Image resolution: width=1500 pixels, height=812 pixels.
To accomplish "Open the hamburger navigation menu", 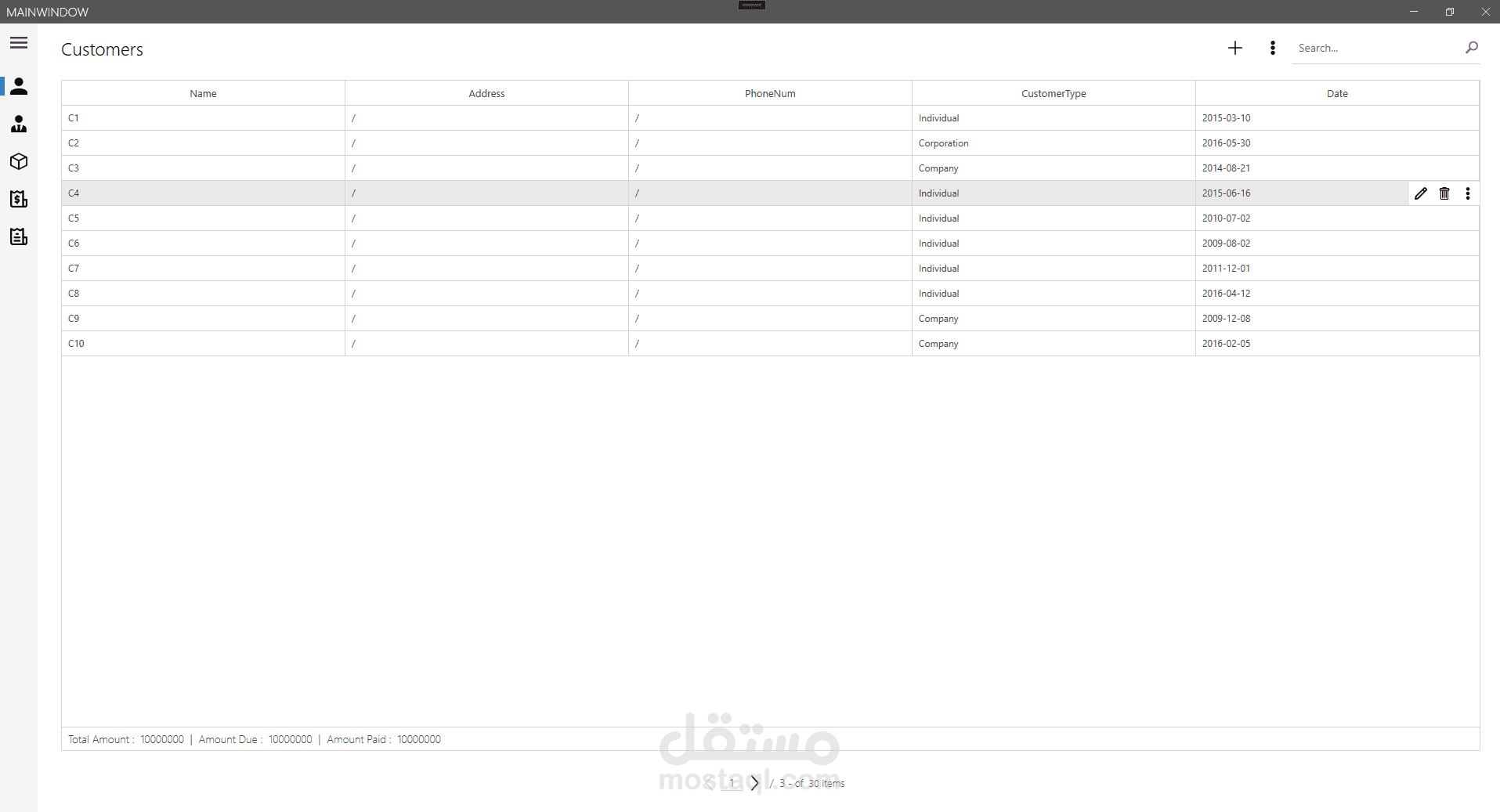I will (x=19, y=43).
